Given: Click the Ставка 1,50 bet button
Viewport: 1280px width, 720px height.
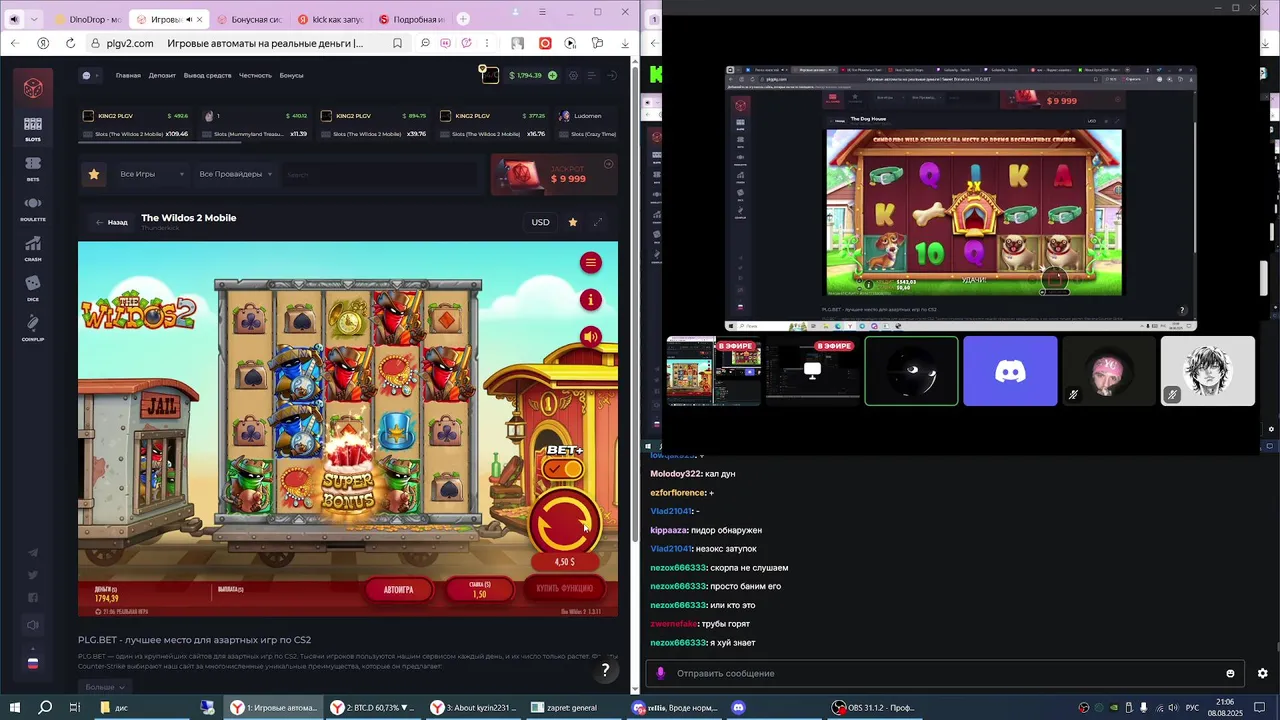Looking at the screenshot, I should pos(479,589).
